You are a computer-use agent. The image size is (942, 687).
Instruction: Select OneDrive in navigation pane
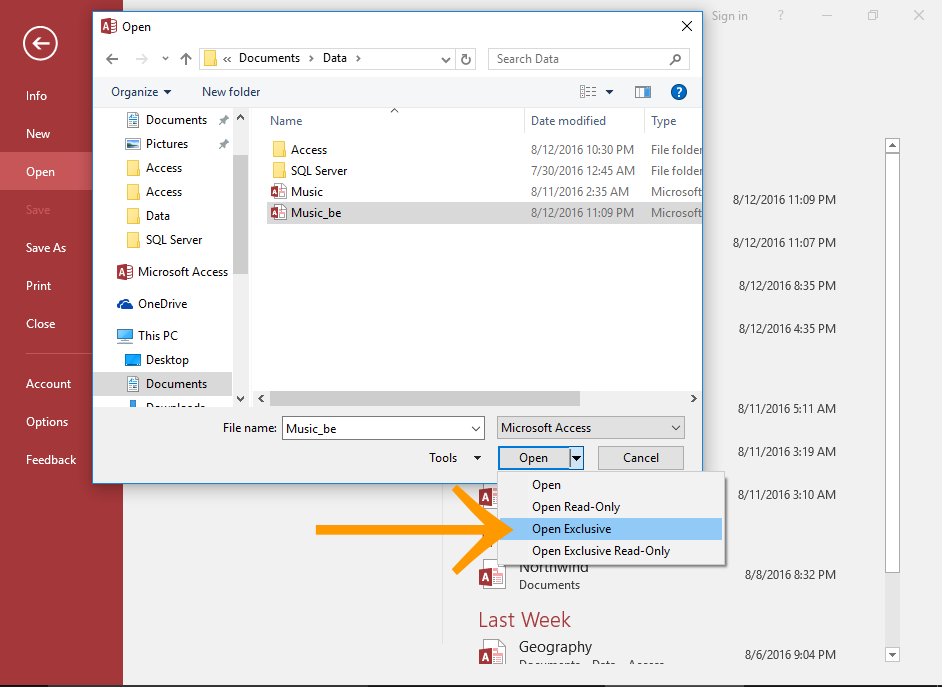coord(162,304)
